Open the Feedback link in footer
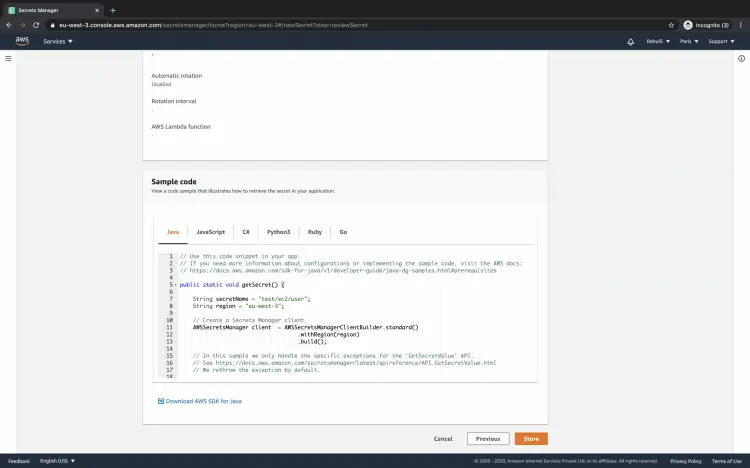Screen dimensions: 750x468 19,461
